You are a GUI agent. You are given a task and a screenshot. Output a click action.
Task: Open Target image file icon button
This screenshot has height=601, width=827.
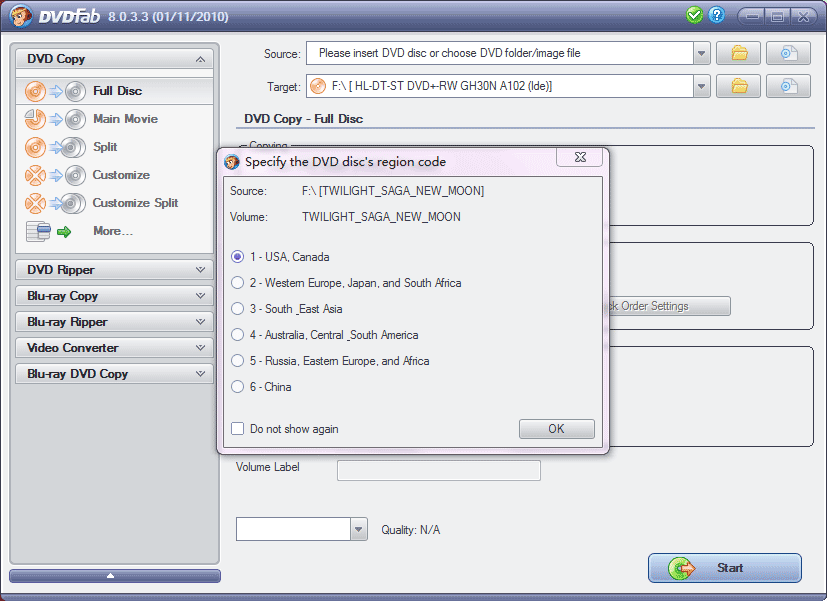click(788, 86)
